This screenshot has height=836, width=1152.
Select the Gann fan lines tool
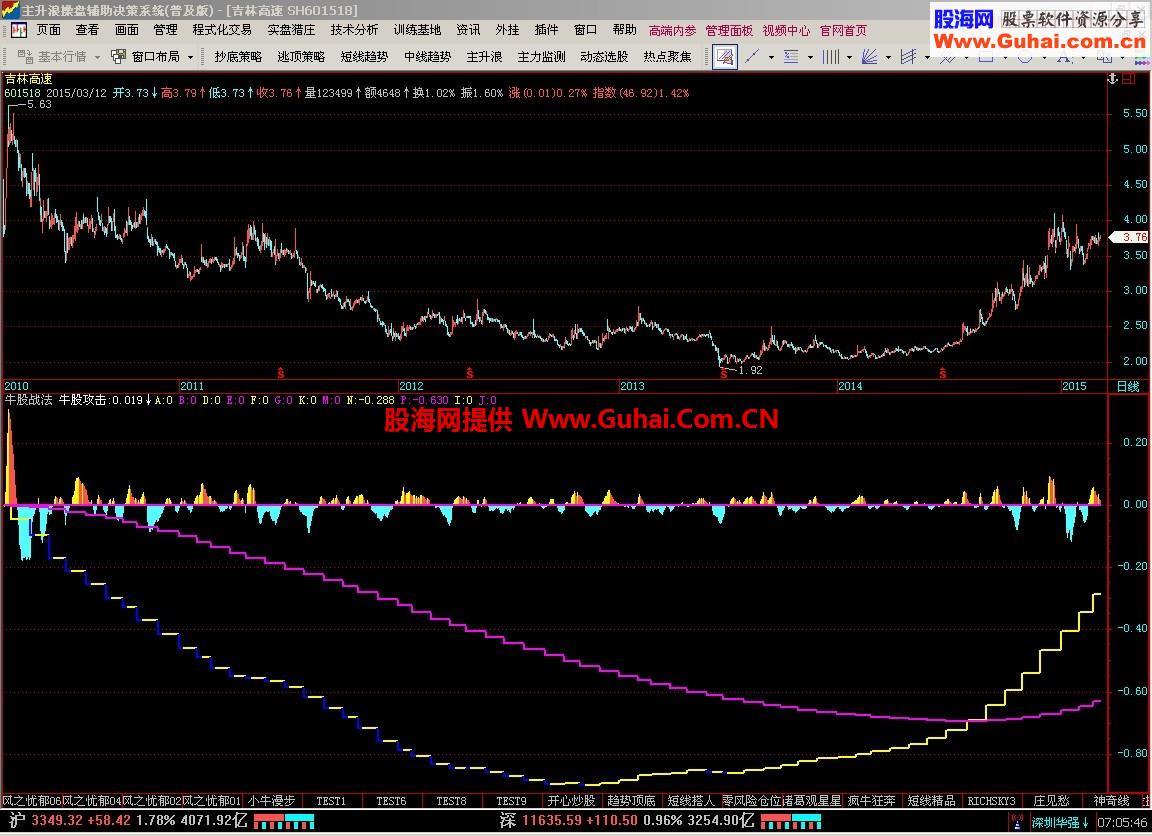click(x=870, y=57)
